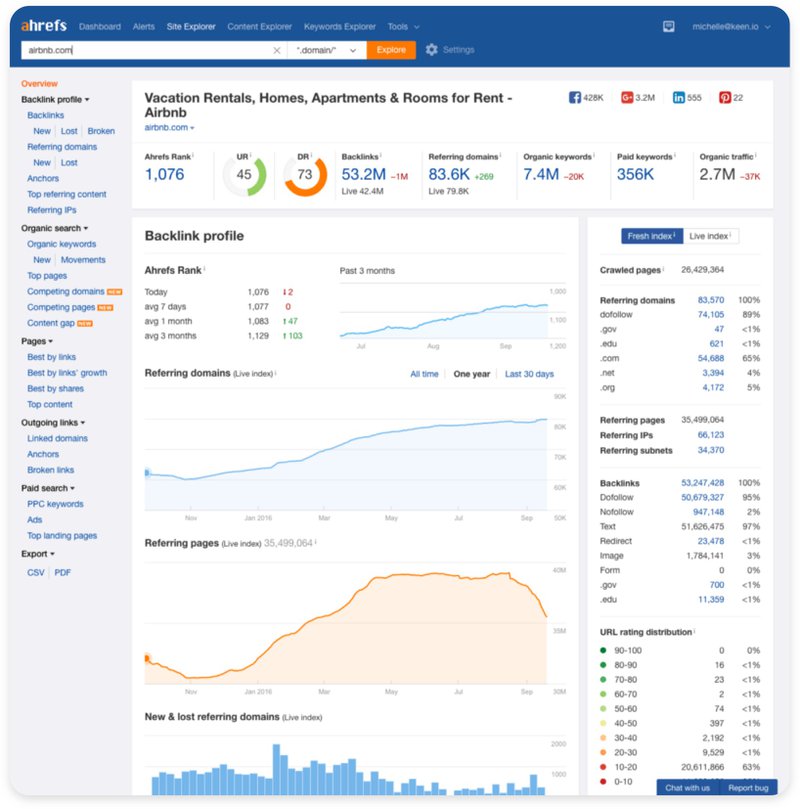Select One year range for referring domains
Screen dimensions: 800x809
[471, 374]
